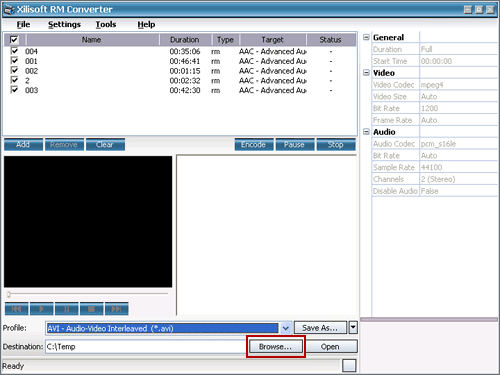Start conversion with Encode button

(x=254, y=145)
